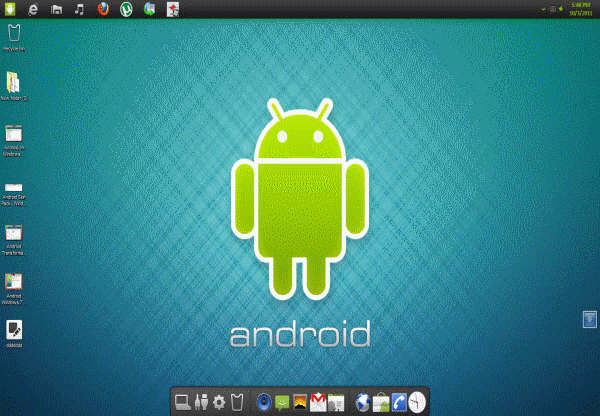The height and width of the screenshot is (416, 600).
Task: Open the Gmail icon in dock
Action: click(x=318, y=402)
